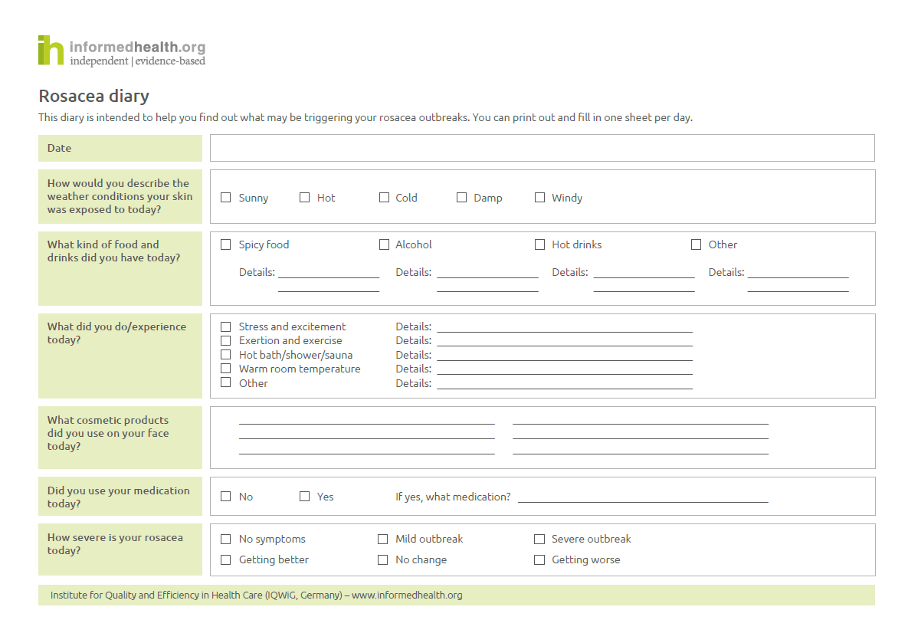Click 'What cosmetic products' question label
Image resolution: width=908 pixels, height=643 pixels.
click(x=108, y=433)
